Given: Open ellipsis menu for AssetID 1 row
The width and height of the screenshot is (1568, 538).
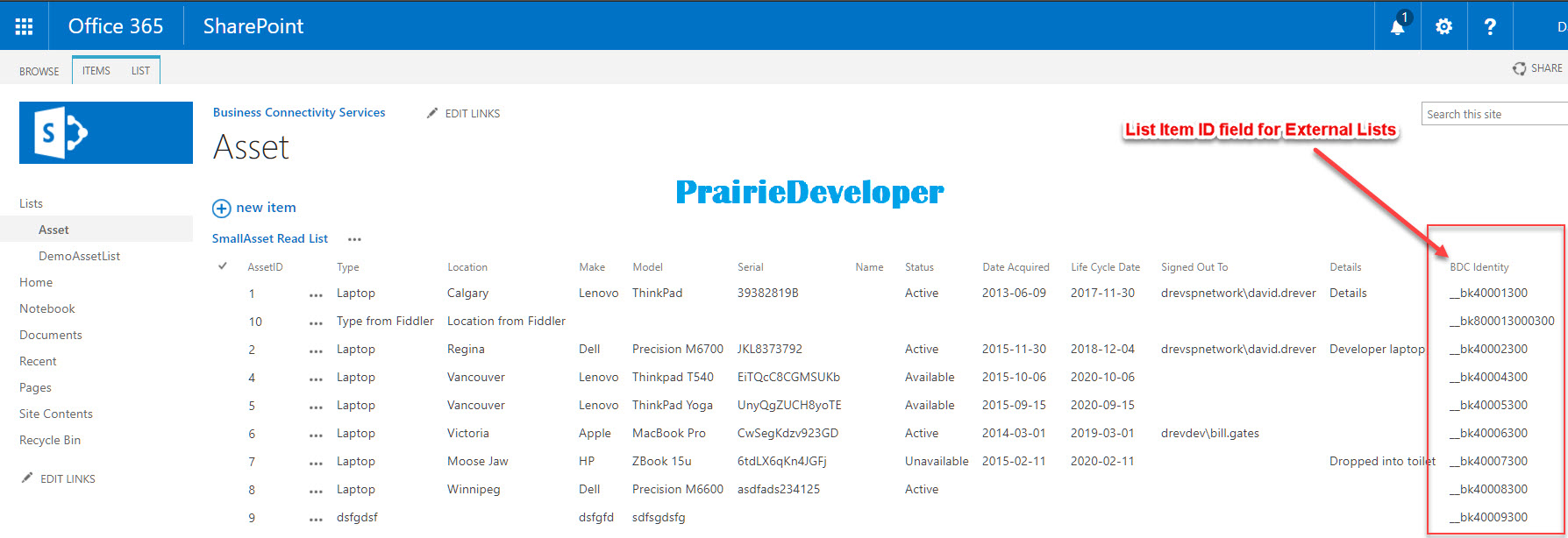Looking at the screenshot, I should pos(316,295).
